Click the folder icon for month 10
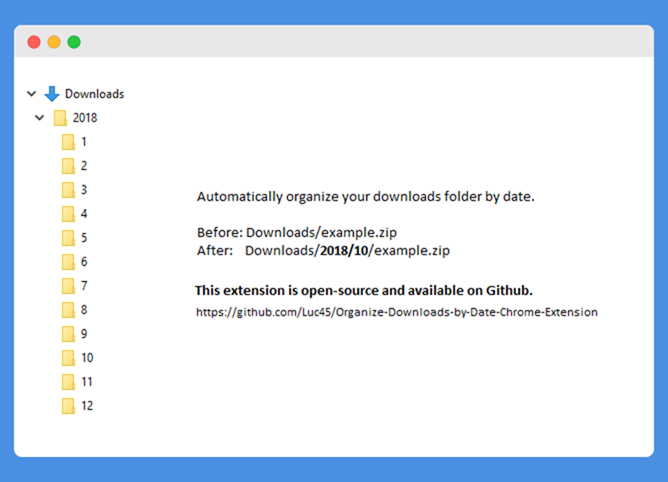Viewport: 668px width, 482px height. pyautogui.click(x=68, y=358)
